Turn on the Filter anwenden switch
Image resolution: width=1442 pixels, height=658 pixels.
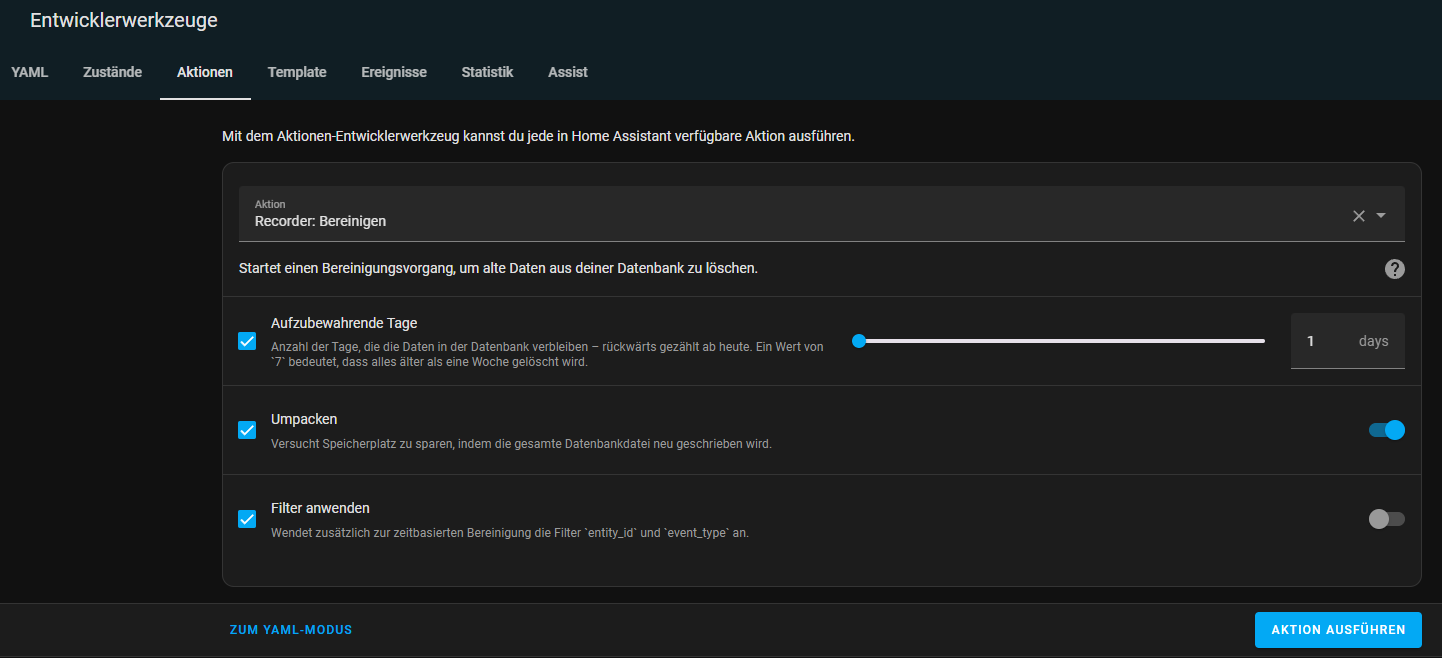(x=1387, y=519)
